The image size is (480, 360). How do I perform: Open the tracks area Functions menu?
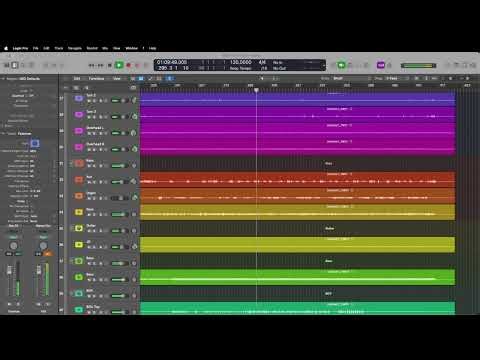96,79
